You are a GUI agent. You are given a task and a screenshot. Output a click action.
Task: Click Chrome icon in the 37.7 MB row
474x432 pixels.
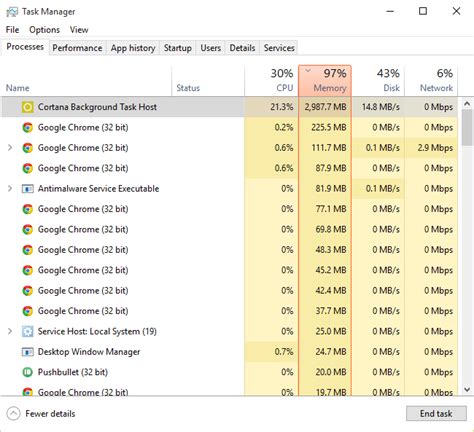pyautogui.click(x=27, y=311)
